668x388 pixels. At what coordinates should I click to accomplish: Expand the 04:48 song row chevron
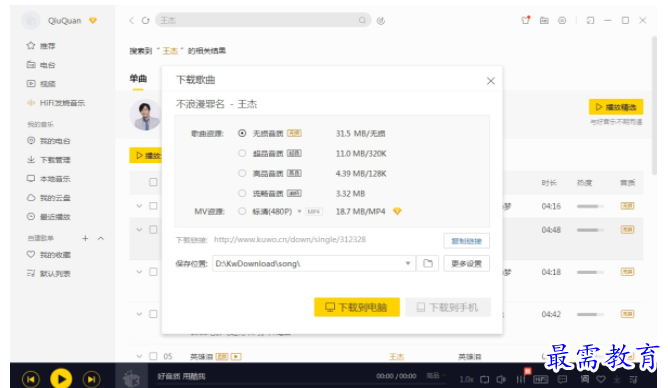pos(139,230)
